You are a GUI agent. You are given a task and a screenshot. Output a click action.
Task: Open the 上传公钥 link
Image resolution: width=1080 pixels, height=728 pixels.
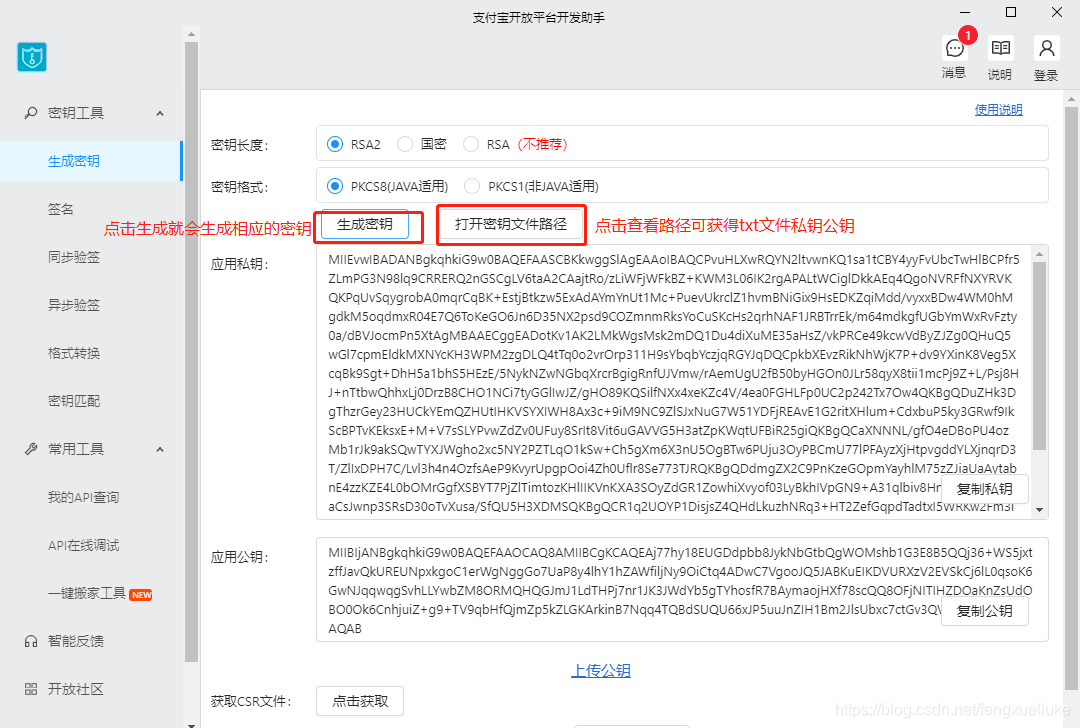click(600, 671)
